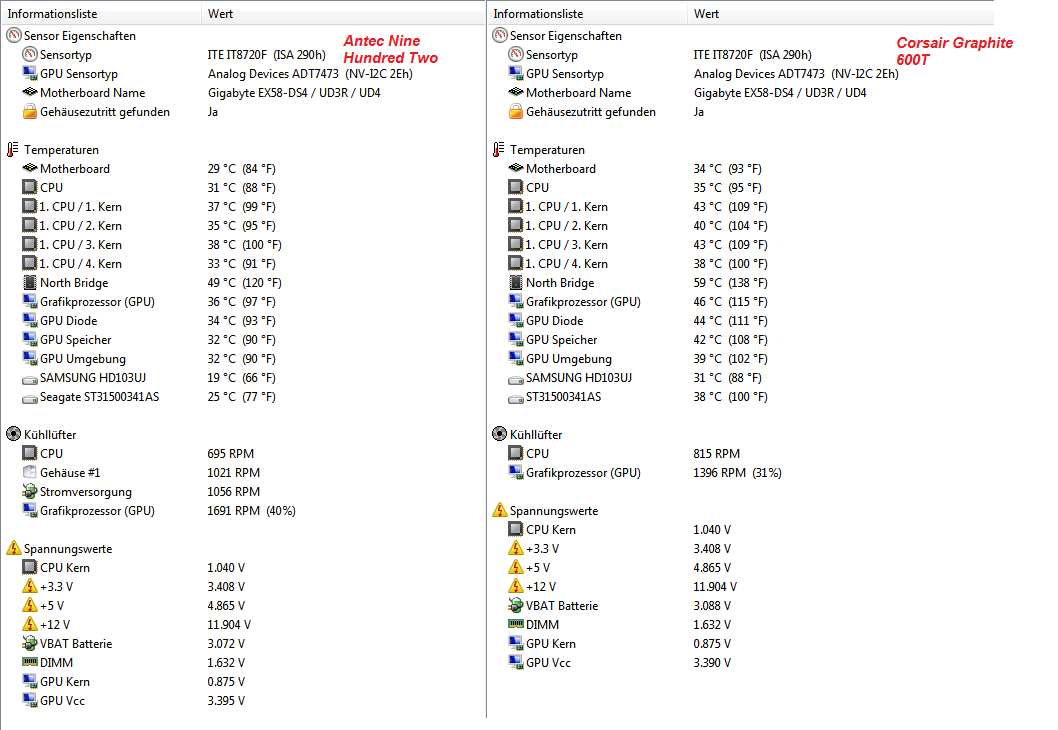Click the Sensor Eigenschaften icon in Corsair panel
The width and height of the screenshot is (1058, 730).
[499, 36]
